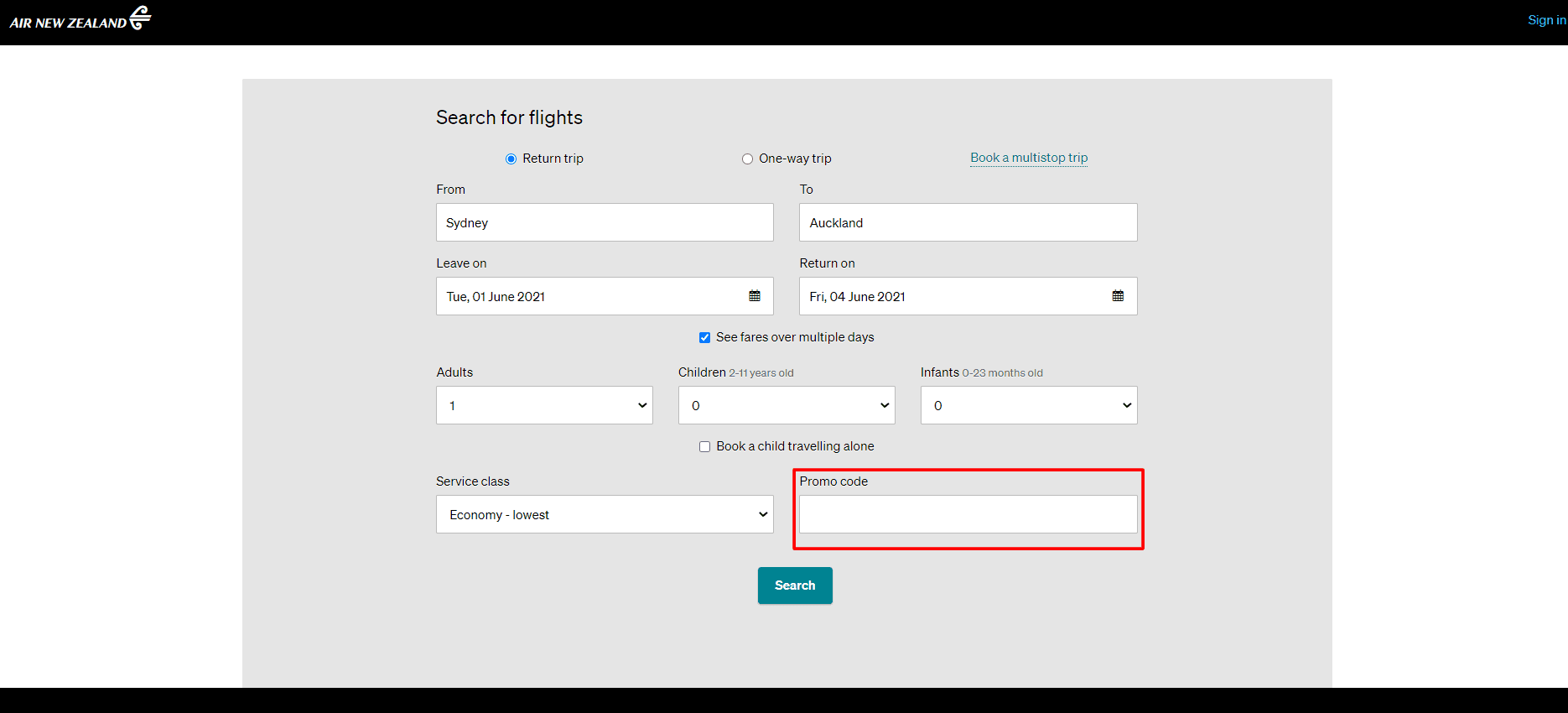Click the Search for flights heading
The width and height of the screenshot is (1568, 713).
point(509,117)
